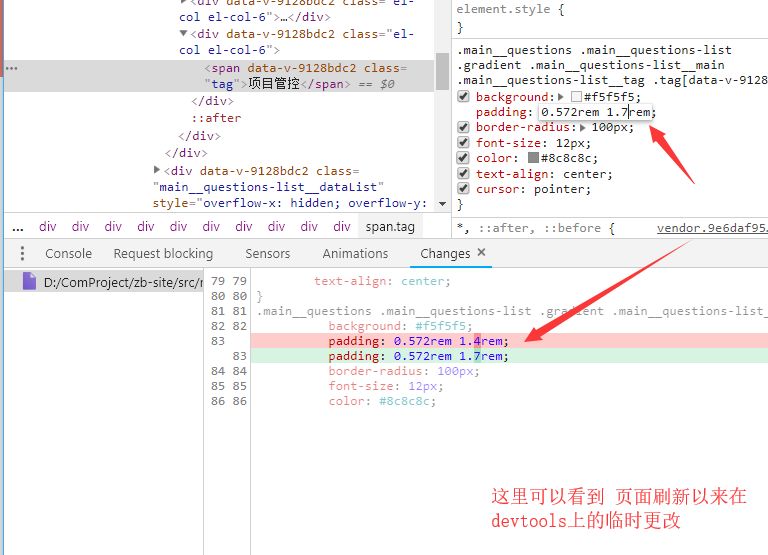The image size is (768, 555).
Task: Open the Animations tab
Action: 355,254
